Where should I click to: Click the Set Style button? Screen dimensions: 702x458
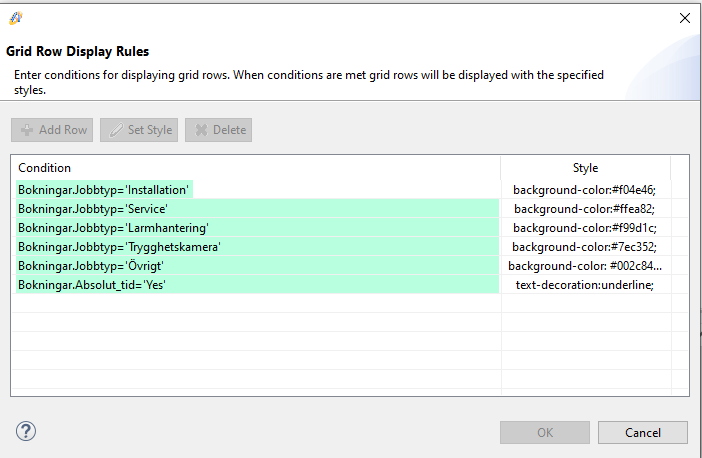coord(139,130)
